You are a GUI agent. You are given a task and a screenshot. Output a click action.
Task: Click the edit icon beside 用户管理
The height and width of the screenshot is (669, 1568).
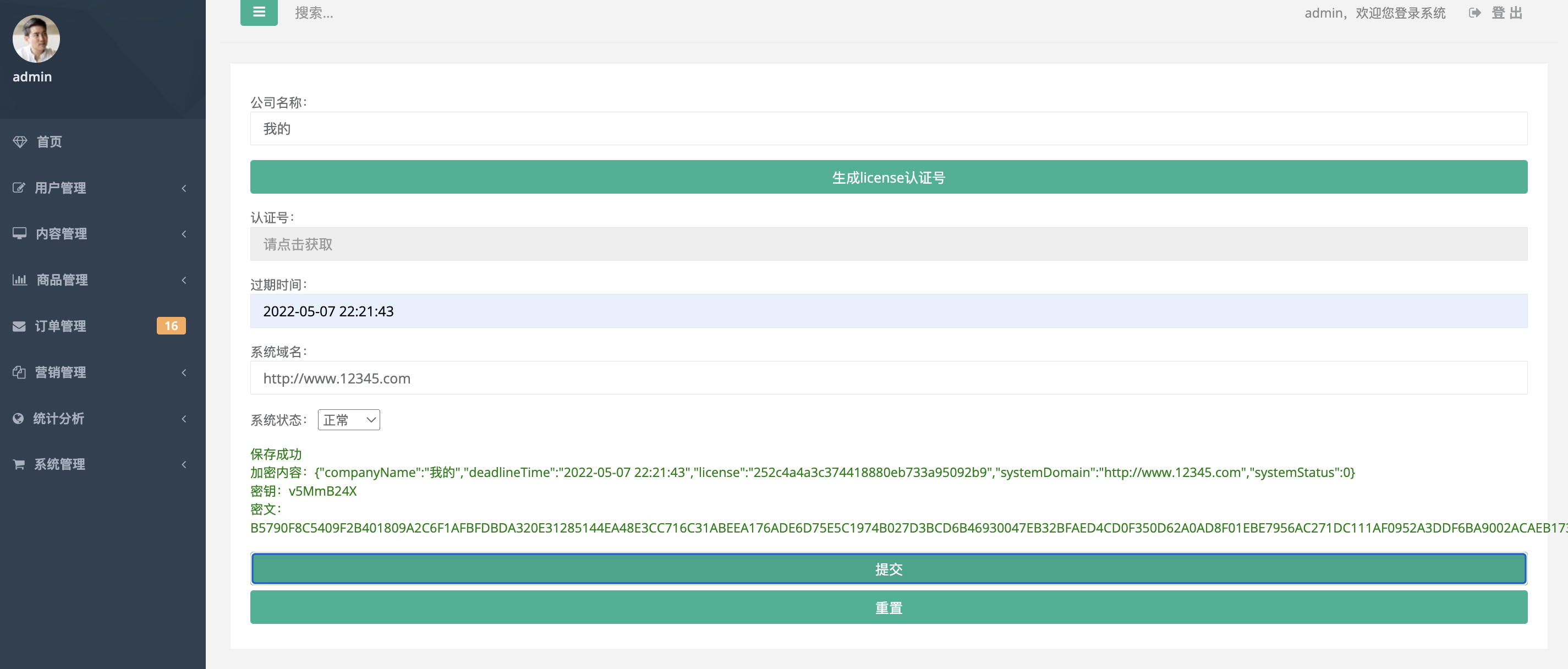19,188
